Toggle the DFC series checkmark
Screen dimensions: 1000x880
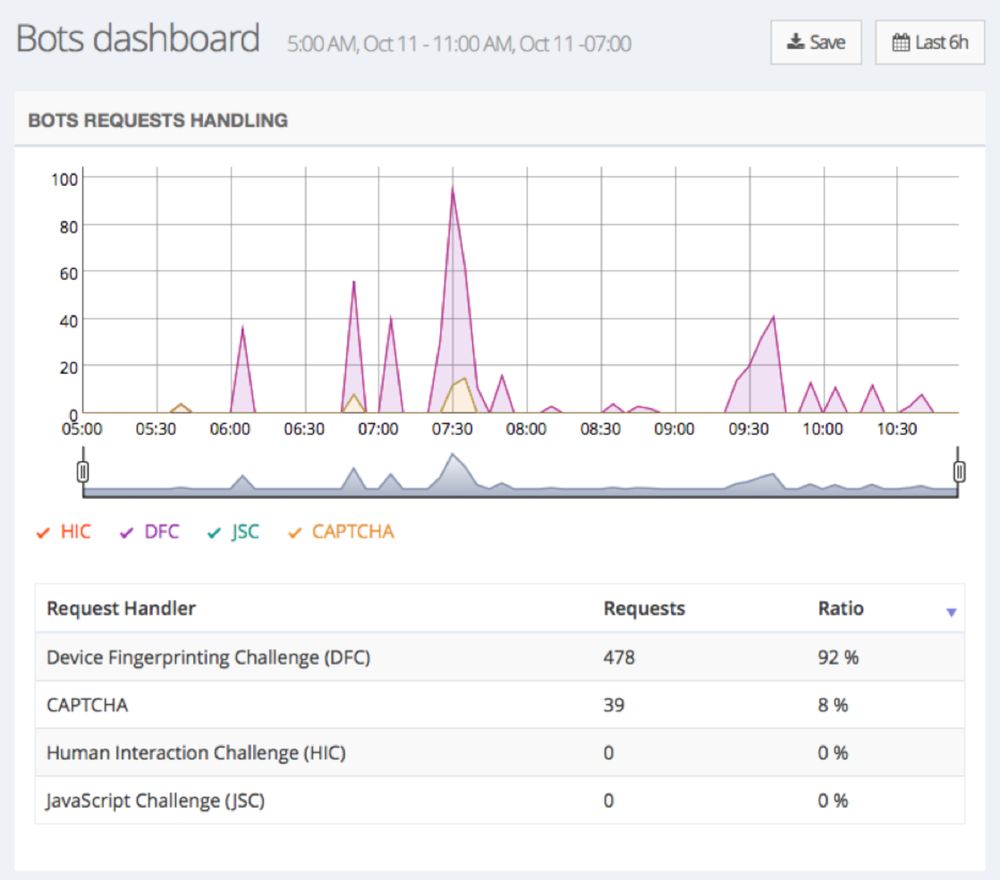point(126,532)
